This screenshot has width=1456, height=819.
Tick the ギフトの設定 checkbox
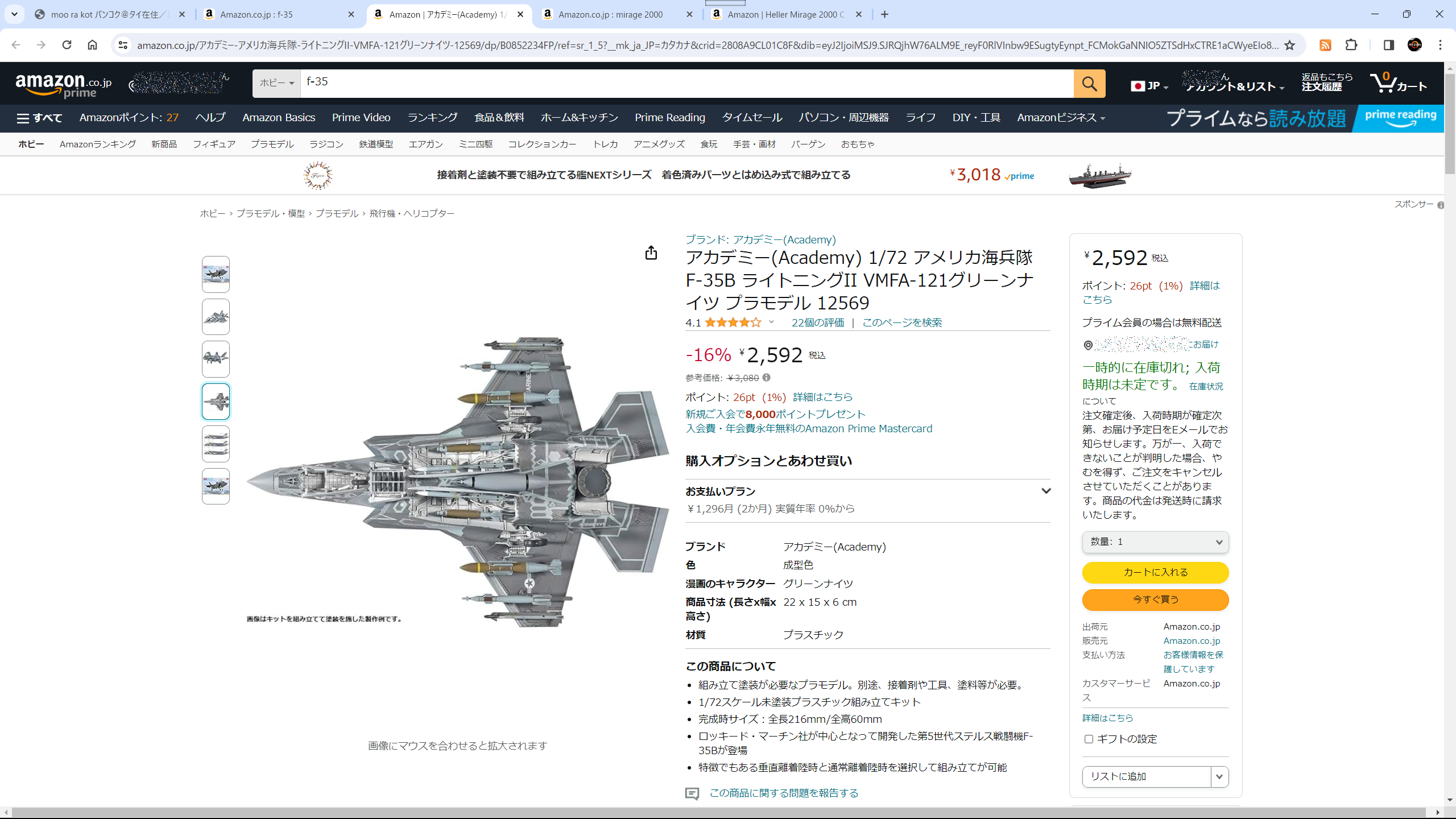coord(1089,739)
